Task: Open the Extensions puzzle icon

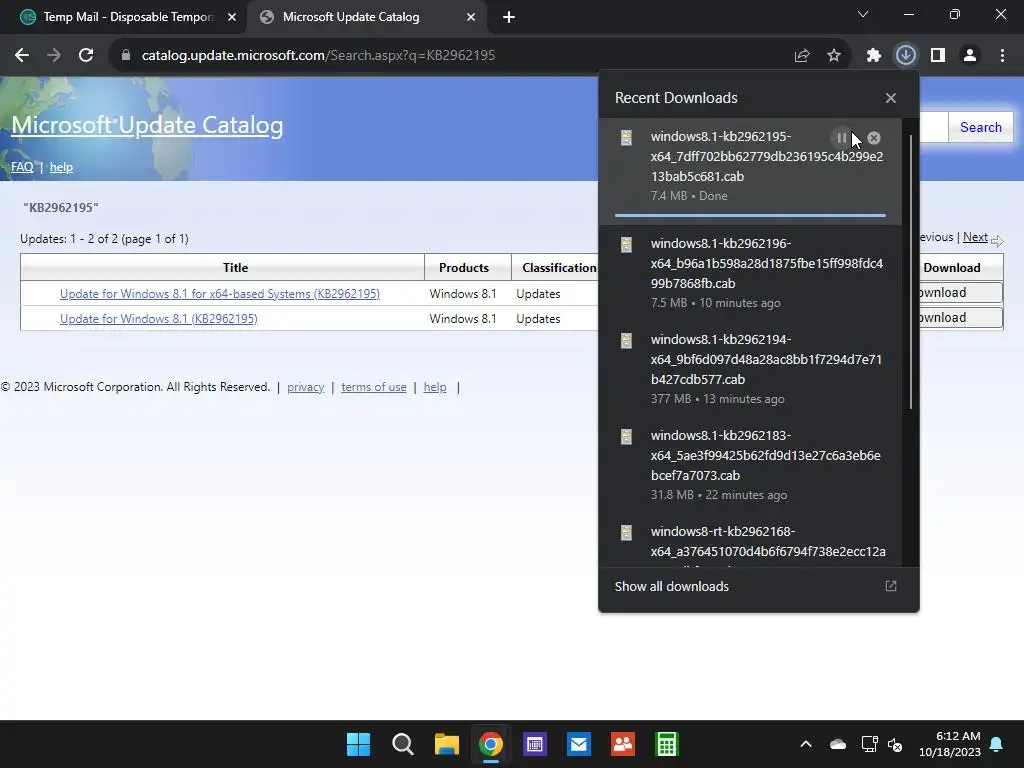Action: [874, 56]
